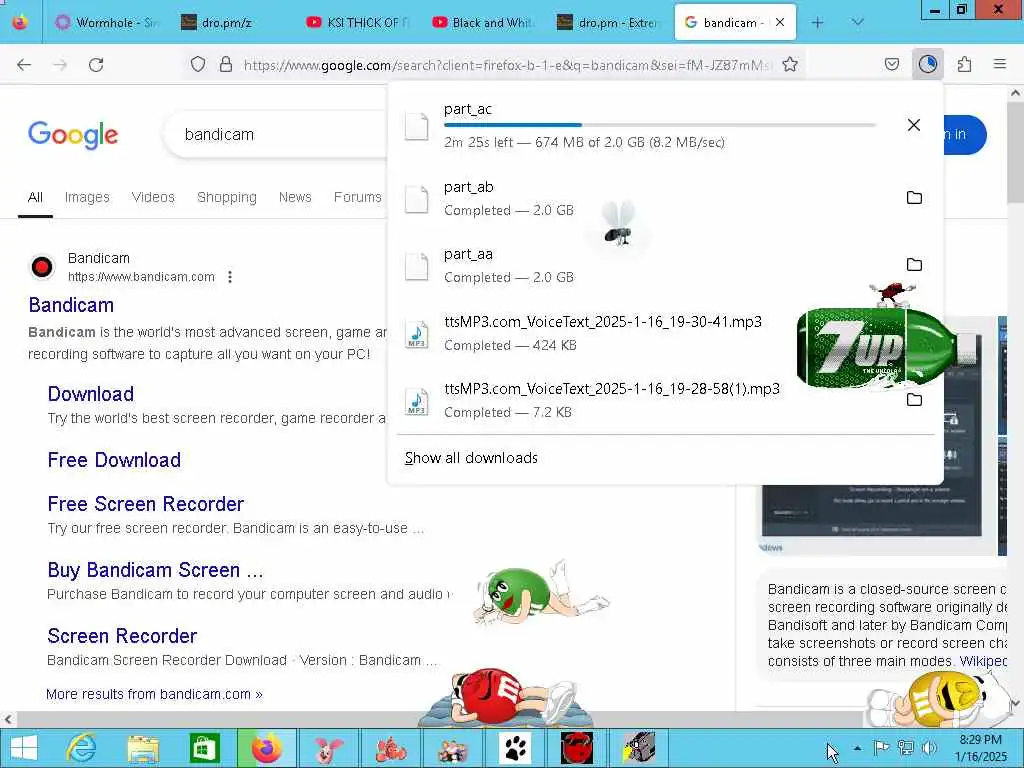This screenshot has width=1024, height=768.
Task: Switch to the Wormhole tab
Action: point(106,23)
